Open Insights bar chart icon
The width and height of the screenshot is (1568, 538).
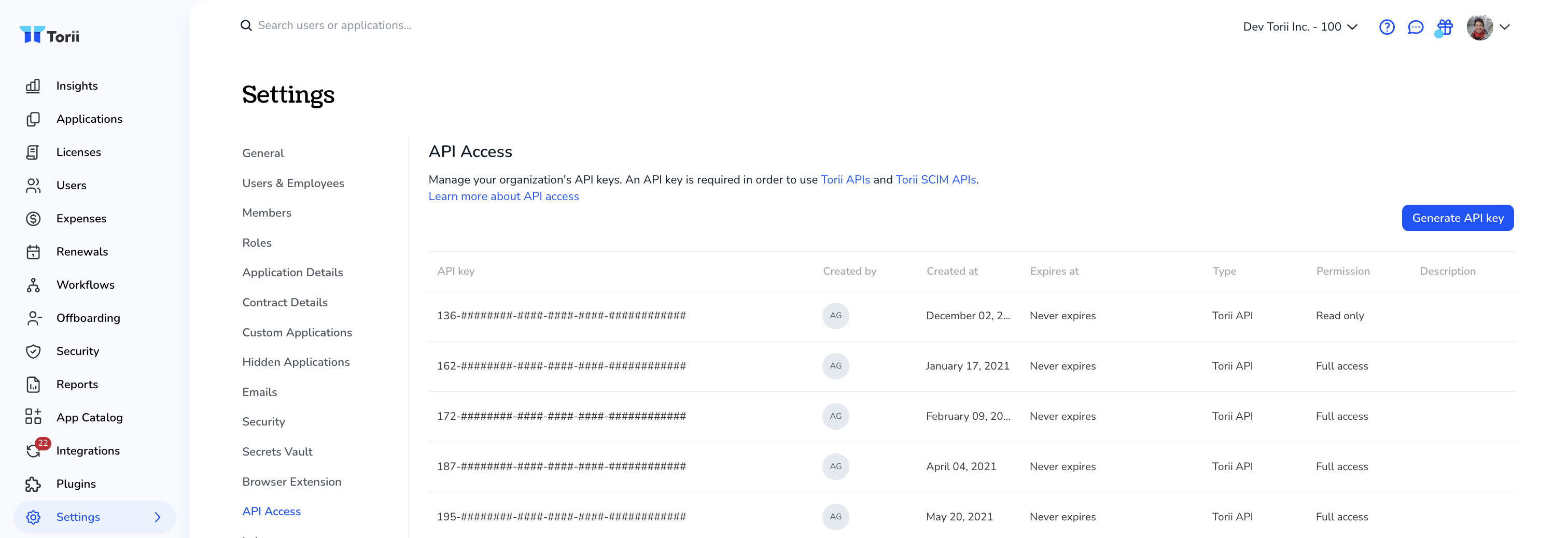pyautogui.click(x=33, y=86)
